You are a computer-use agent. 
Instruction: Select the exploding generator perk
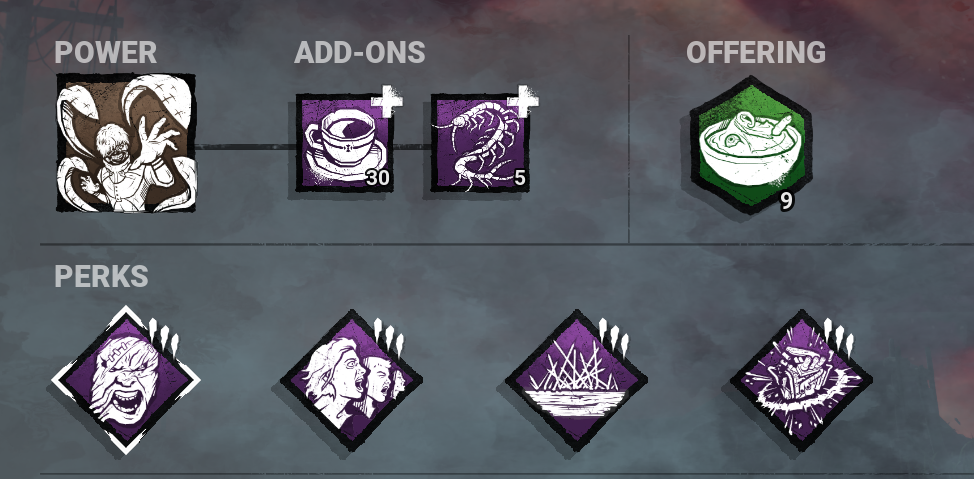pos(801,380)
